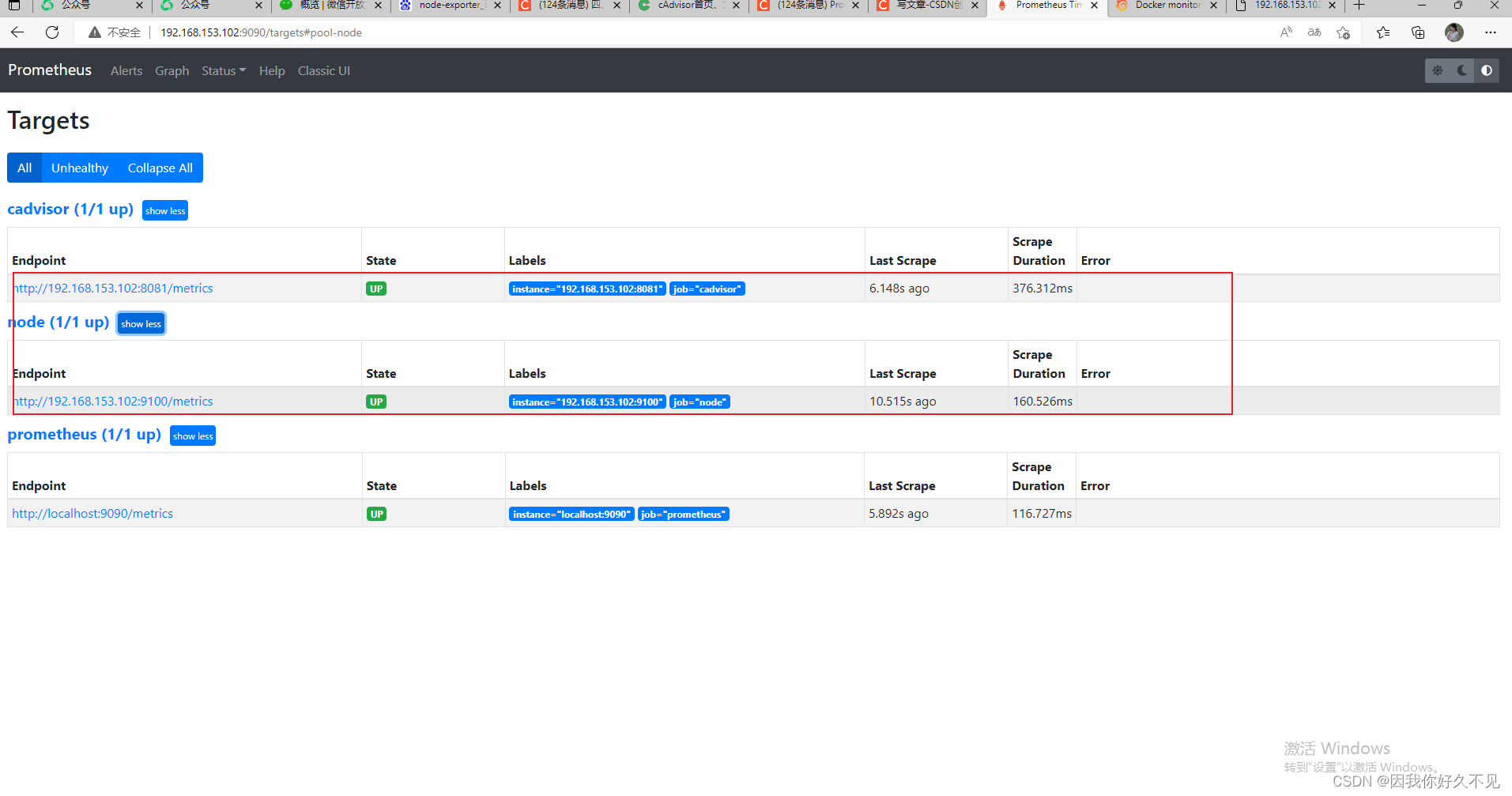Open the Status dropdown menu

tap(224, 70)
